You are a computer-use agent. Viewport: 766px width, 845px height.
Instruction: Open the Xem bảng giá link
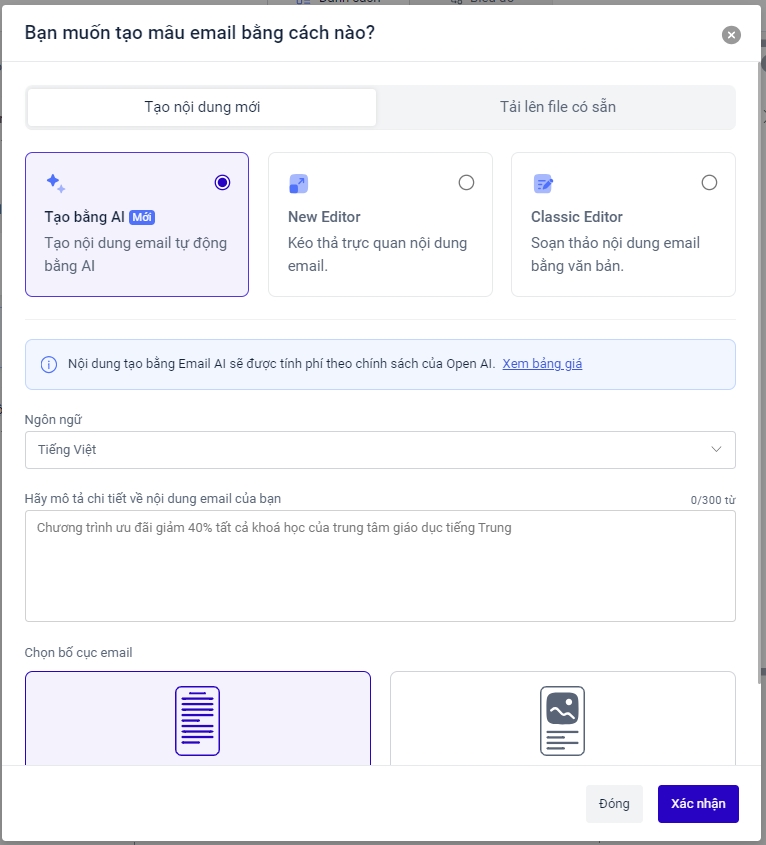542,364
